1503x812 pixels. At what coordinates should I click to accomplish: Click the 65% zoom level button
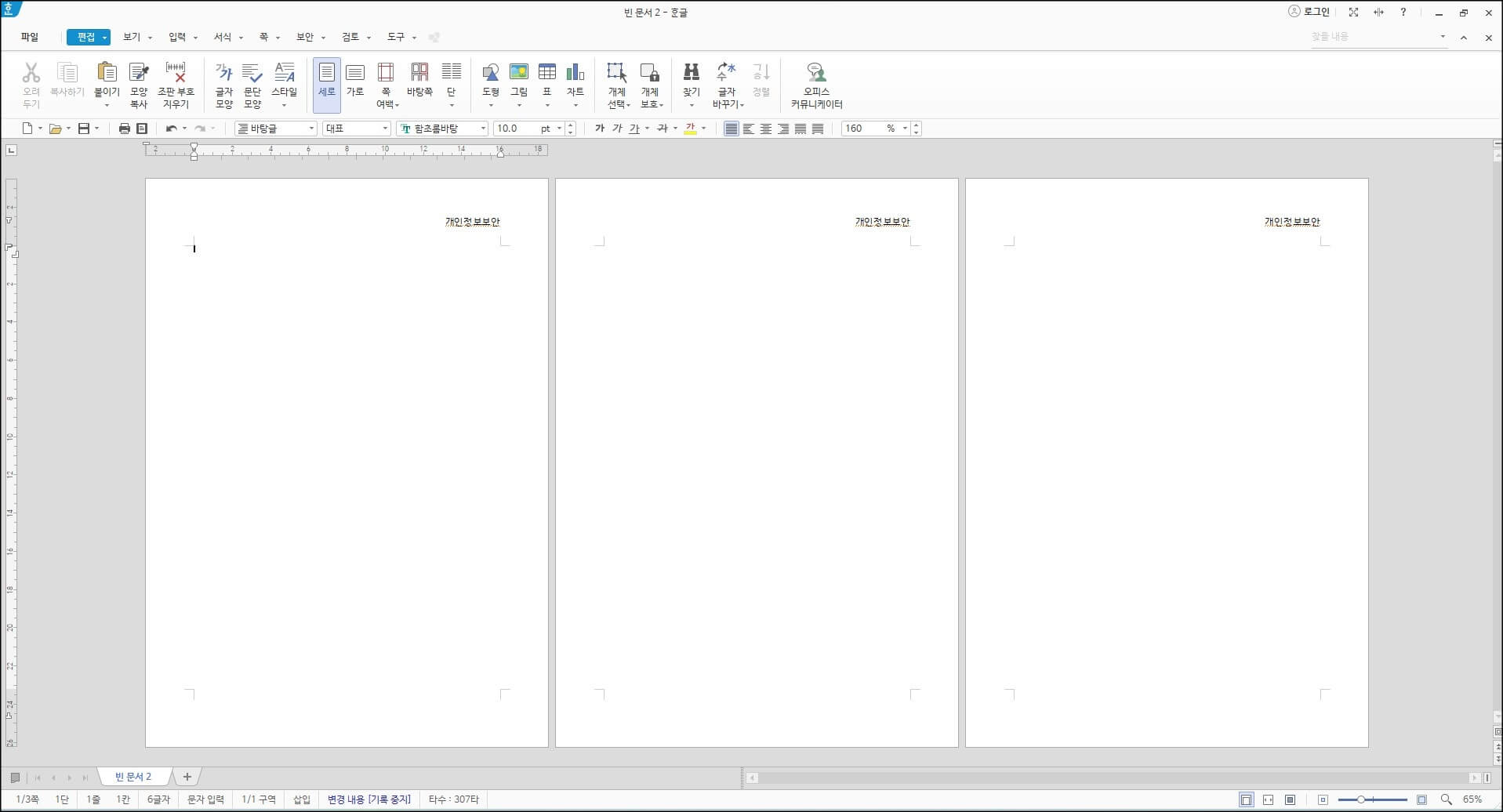[x=1472, y=799]
